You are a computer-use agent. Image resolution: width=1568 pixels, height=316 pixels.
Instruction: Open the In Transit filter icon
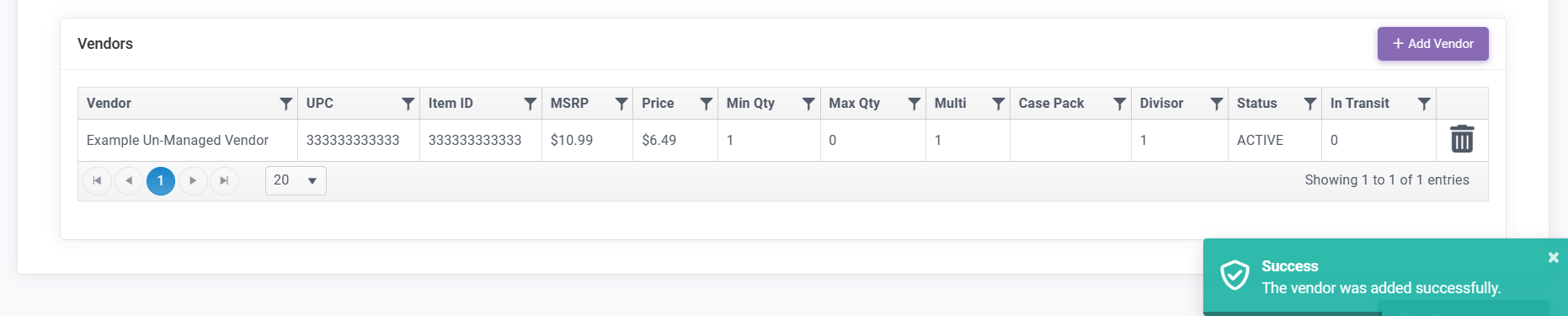click(1424, 104)
